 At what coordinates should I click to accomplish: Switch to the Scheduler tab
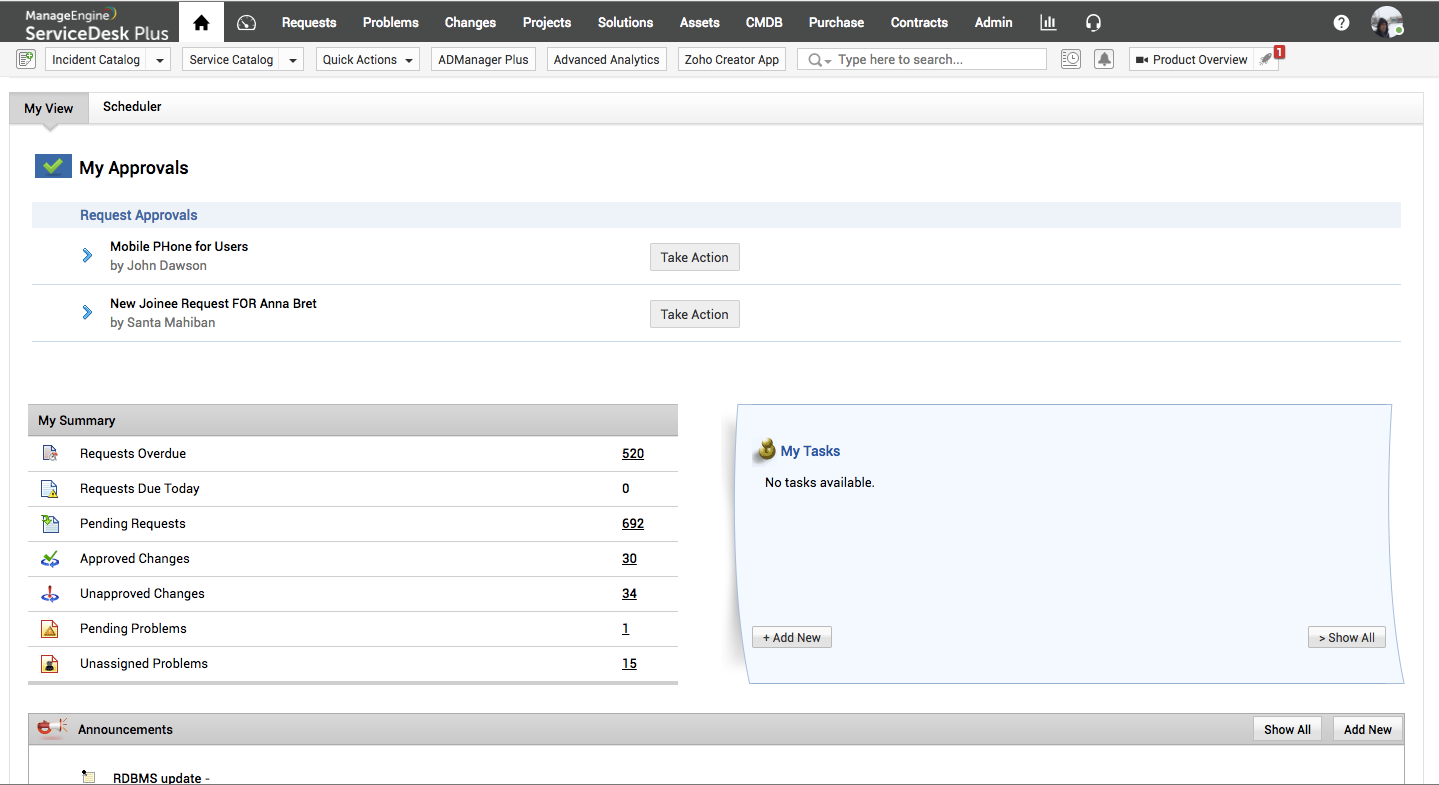coord(132,107)
